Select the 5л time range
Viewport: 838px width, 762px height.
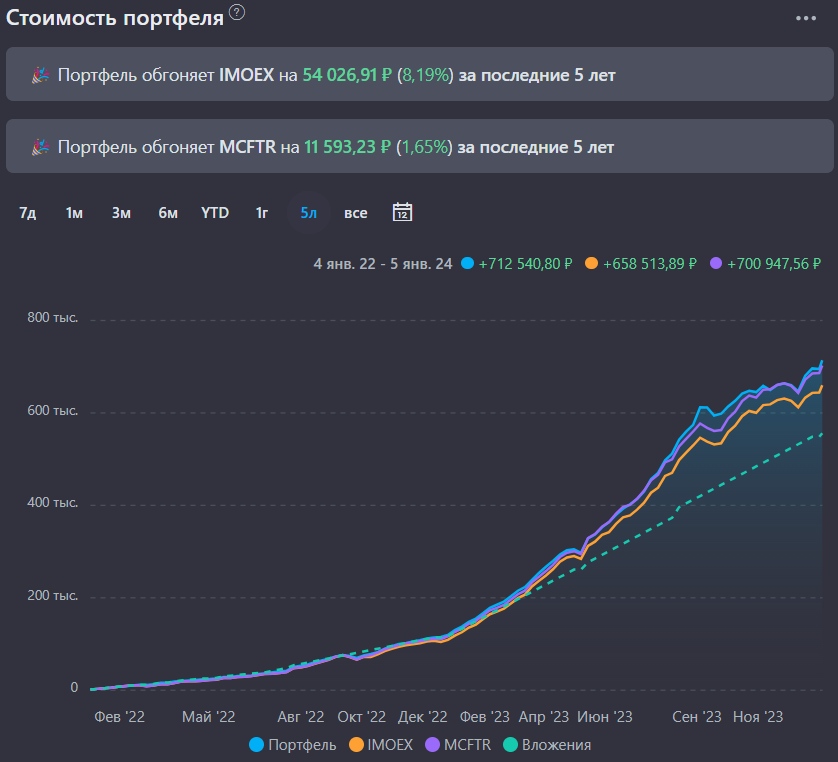308,213
